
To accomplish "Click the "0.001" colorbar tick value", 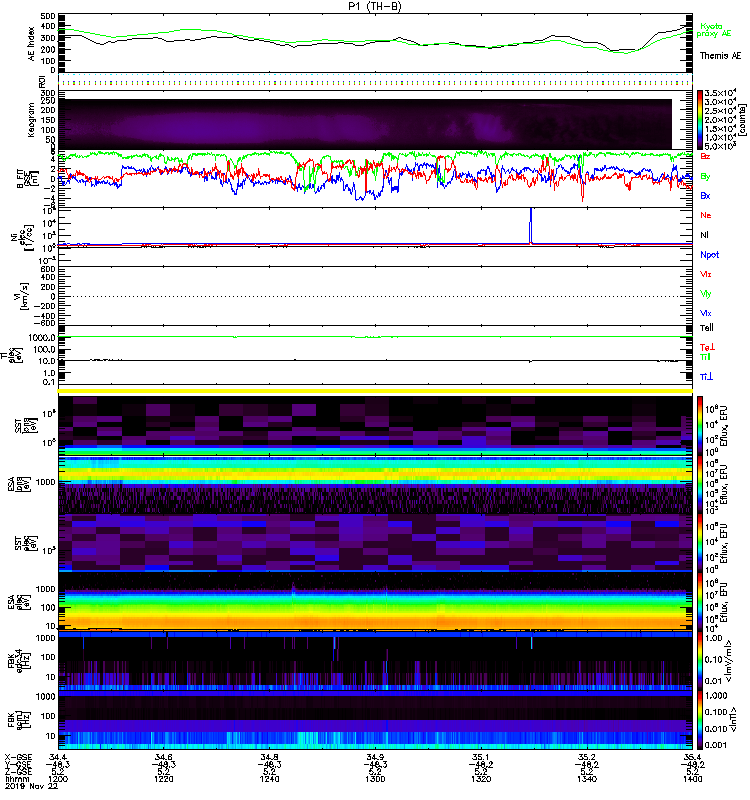I will point(714,745).
